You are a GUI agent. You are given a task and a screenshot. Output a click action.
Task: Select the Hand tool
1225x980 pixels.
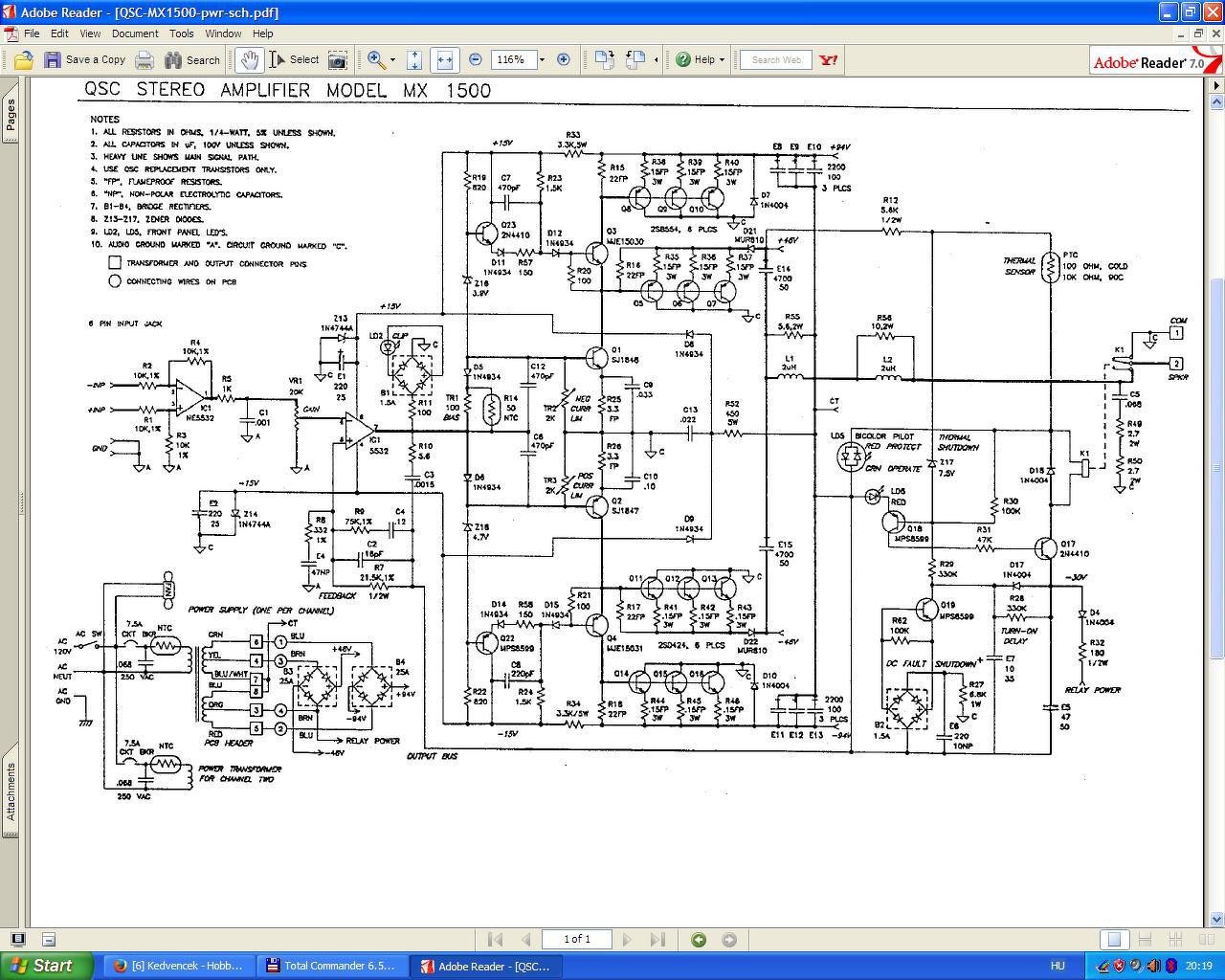point(249,59)
